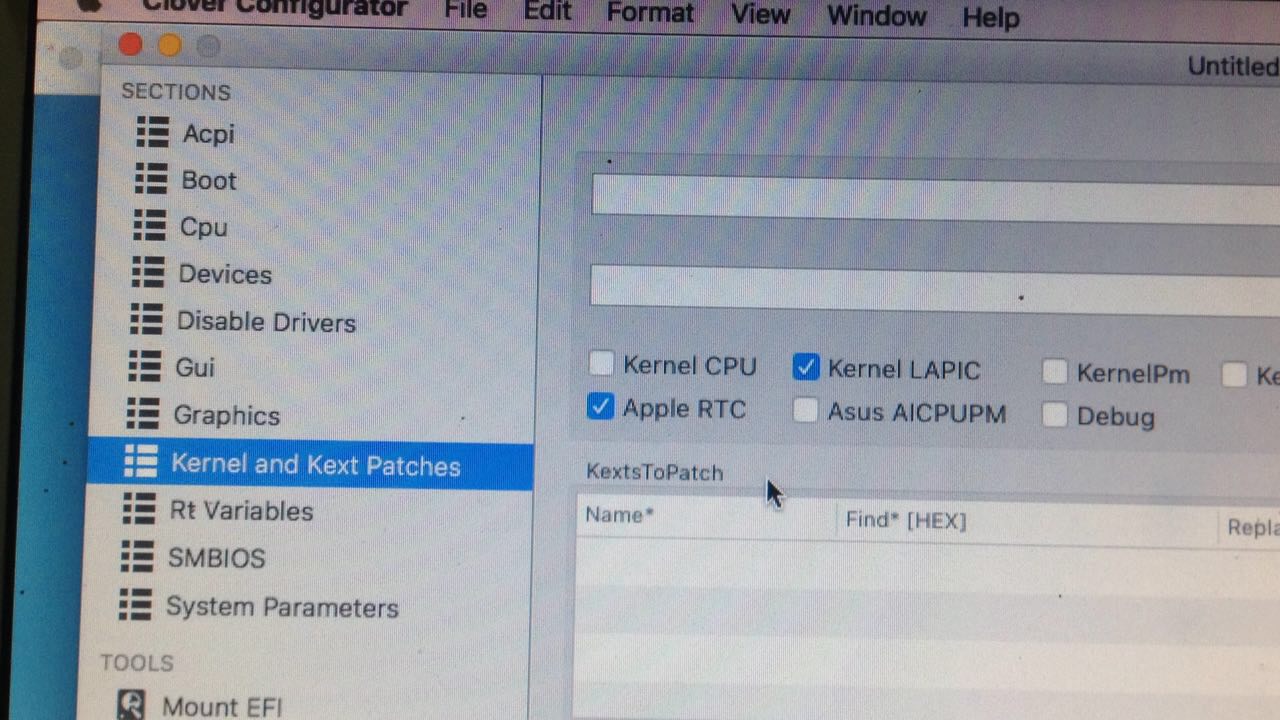The image size is (1280, 720).
Task: Click the Disable Drivers list icon
Action: [x=146, y=320]
